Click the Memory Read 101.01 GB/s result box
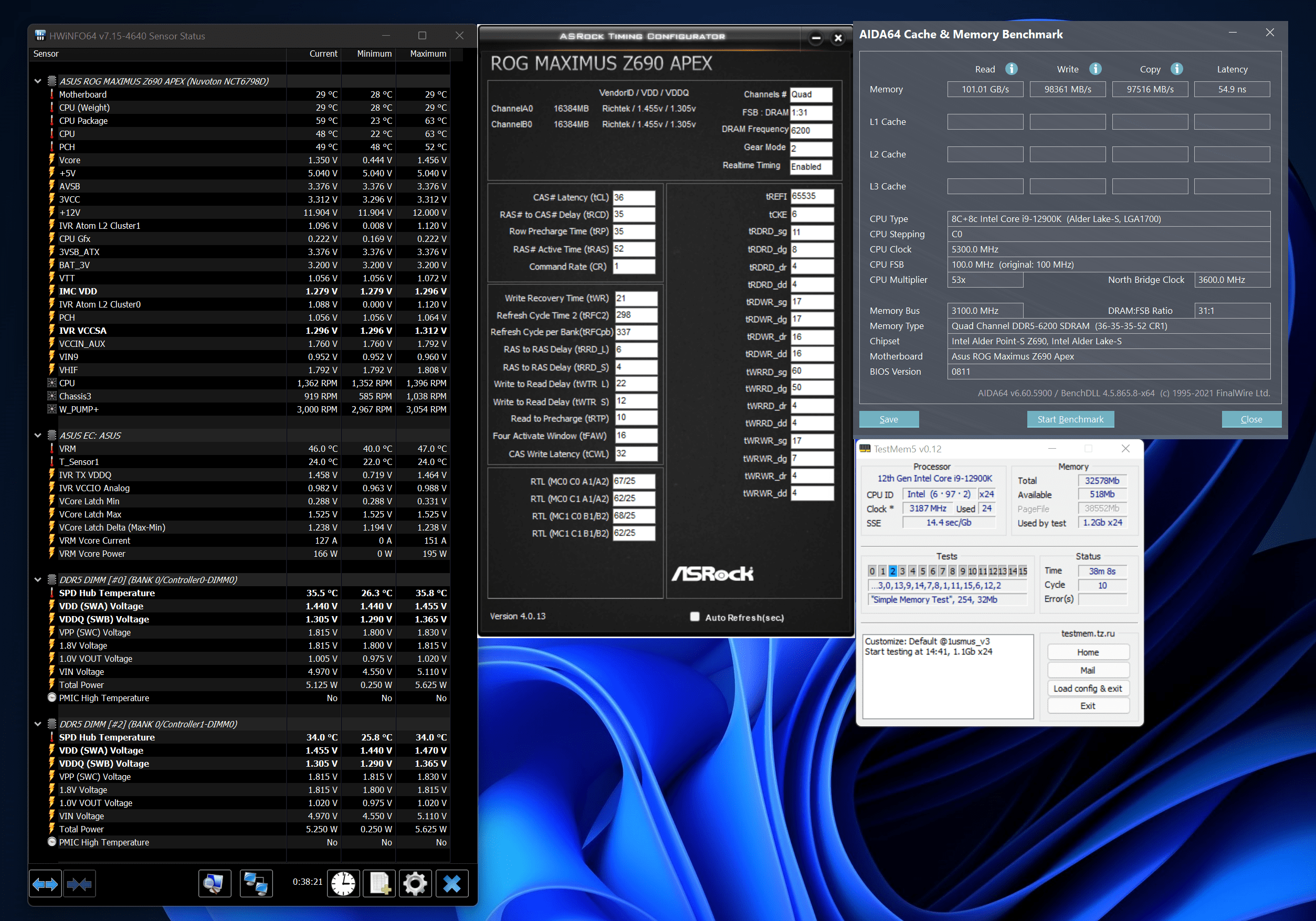Viewport: 1316px width, 921px height. coord(985,89)
